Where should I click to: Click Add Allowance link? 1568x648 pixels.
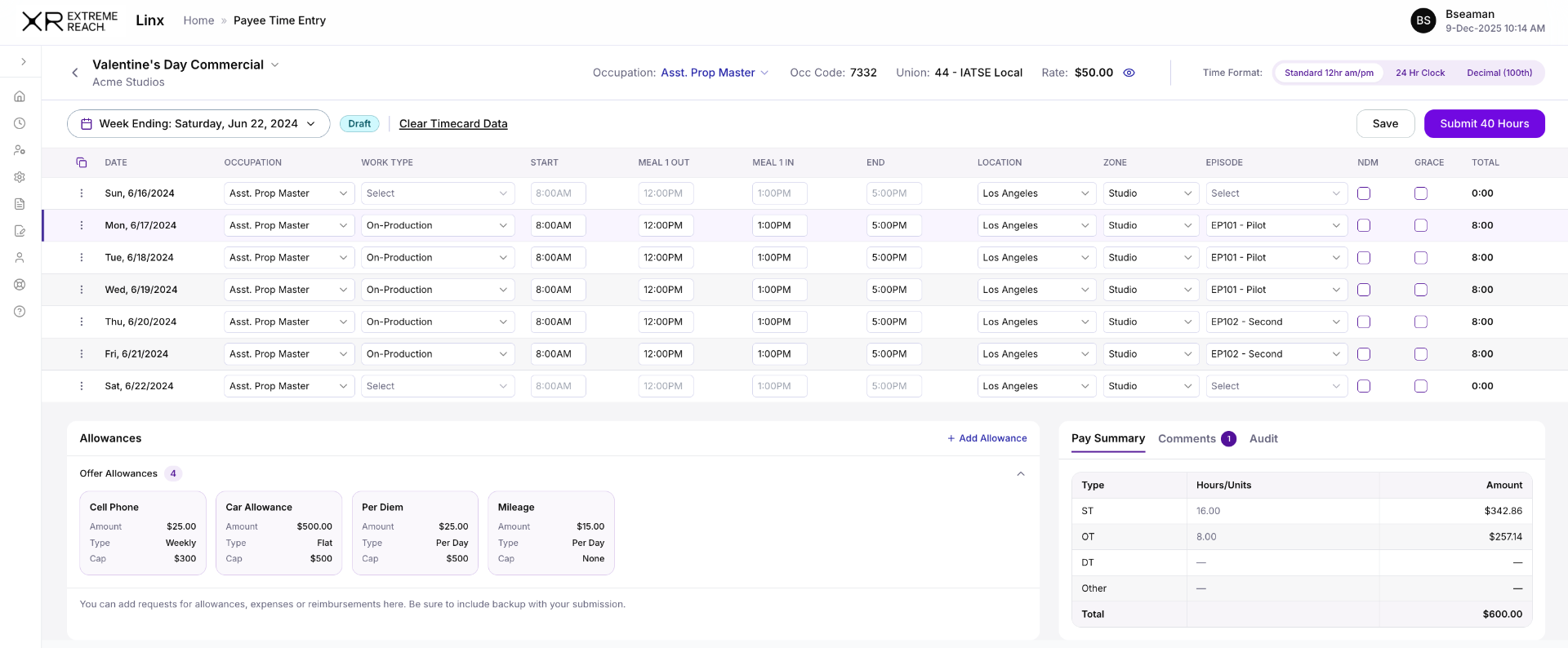(x=987, y=438)
